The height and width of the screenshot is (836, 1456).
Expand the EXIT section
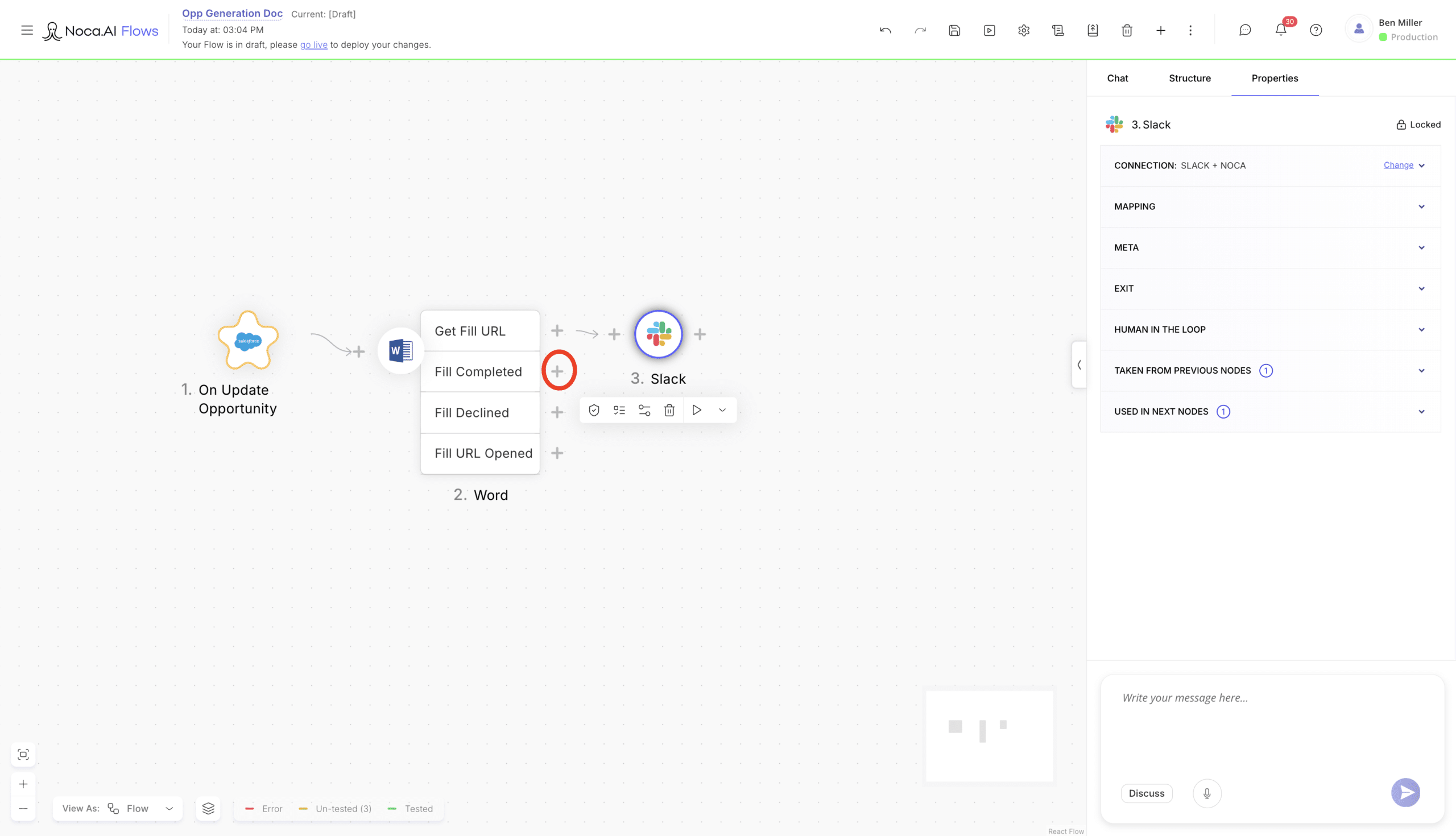click(1270, 288)
